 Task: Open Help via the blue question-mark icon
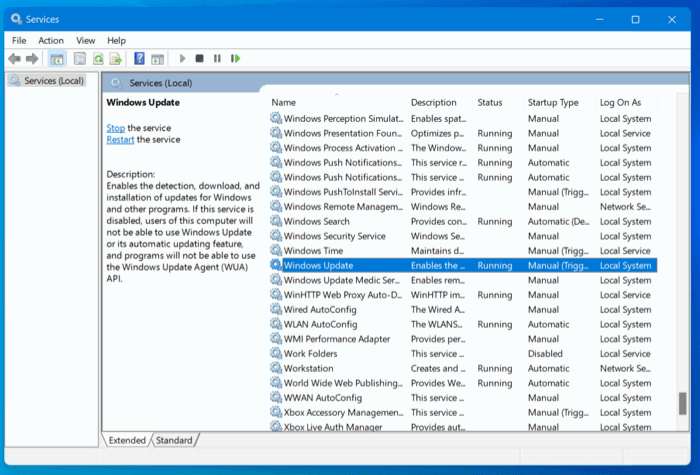pos(139,58)
